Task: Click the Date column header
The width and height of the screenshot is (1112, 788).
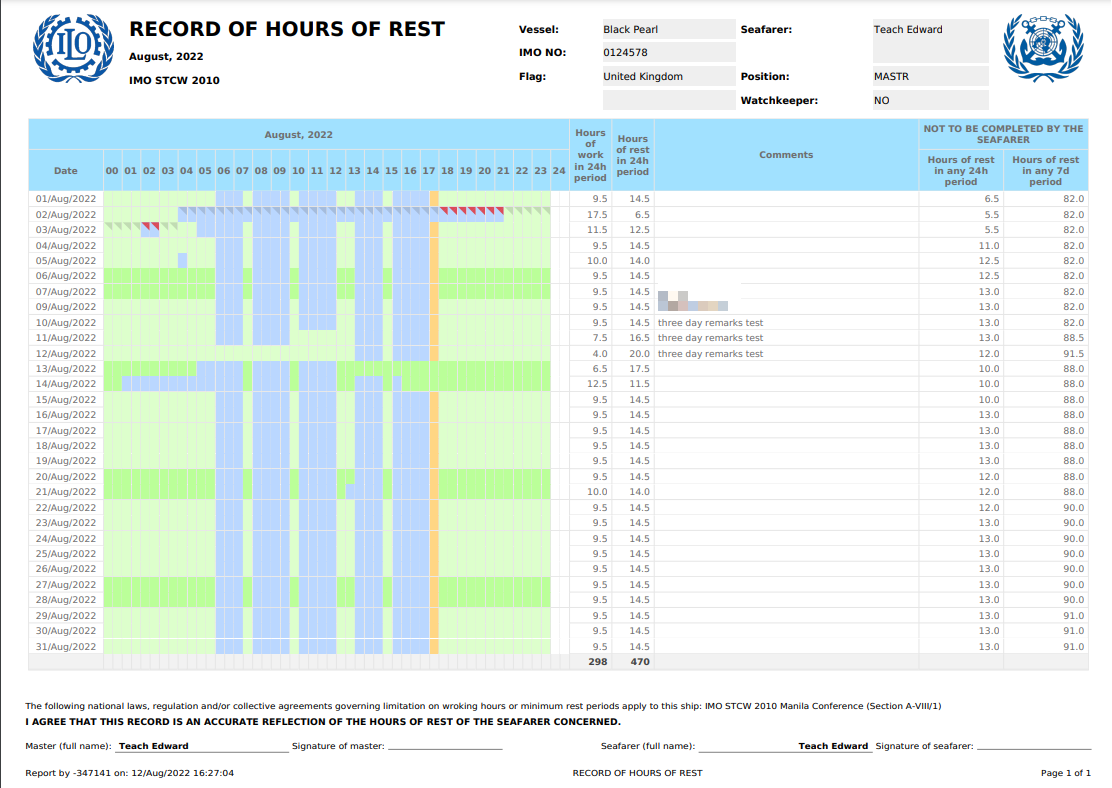Action: tap(66, 171)
